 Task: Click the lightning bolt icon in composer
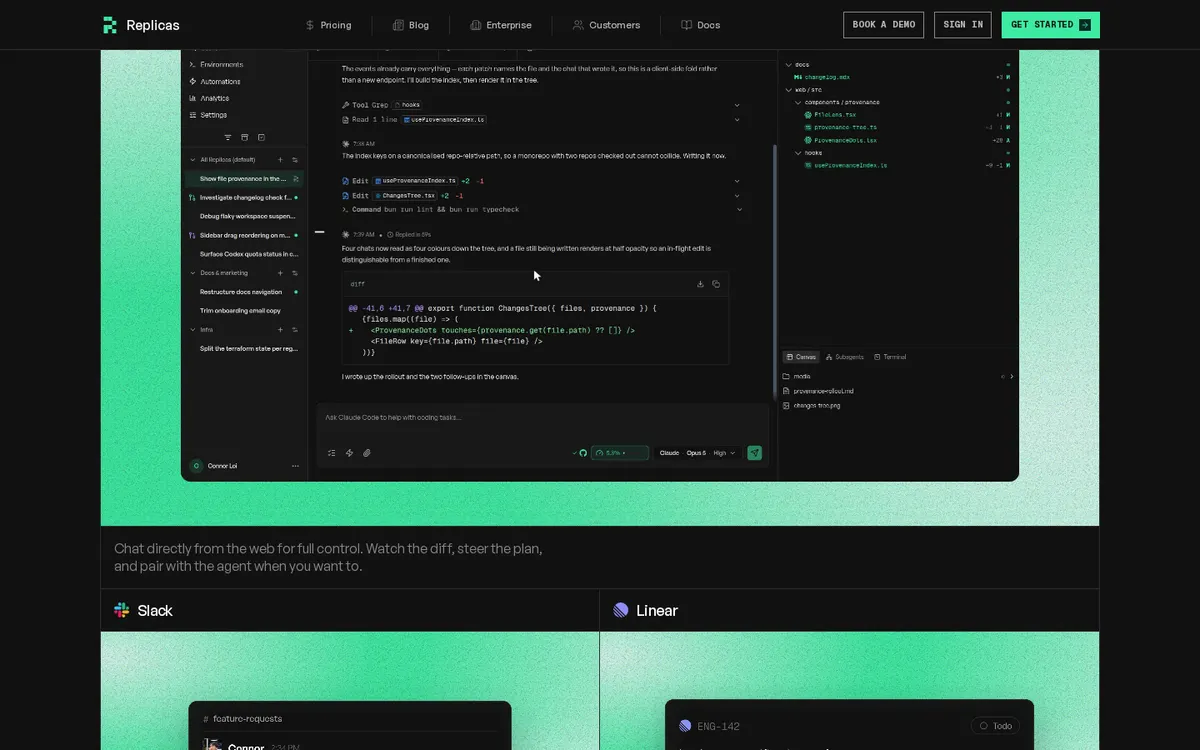(349, 453)
